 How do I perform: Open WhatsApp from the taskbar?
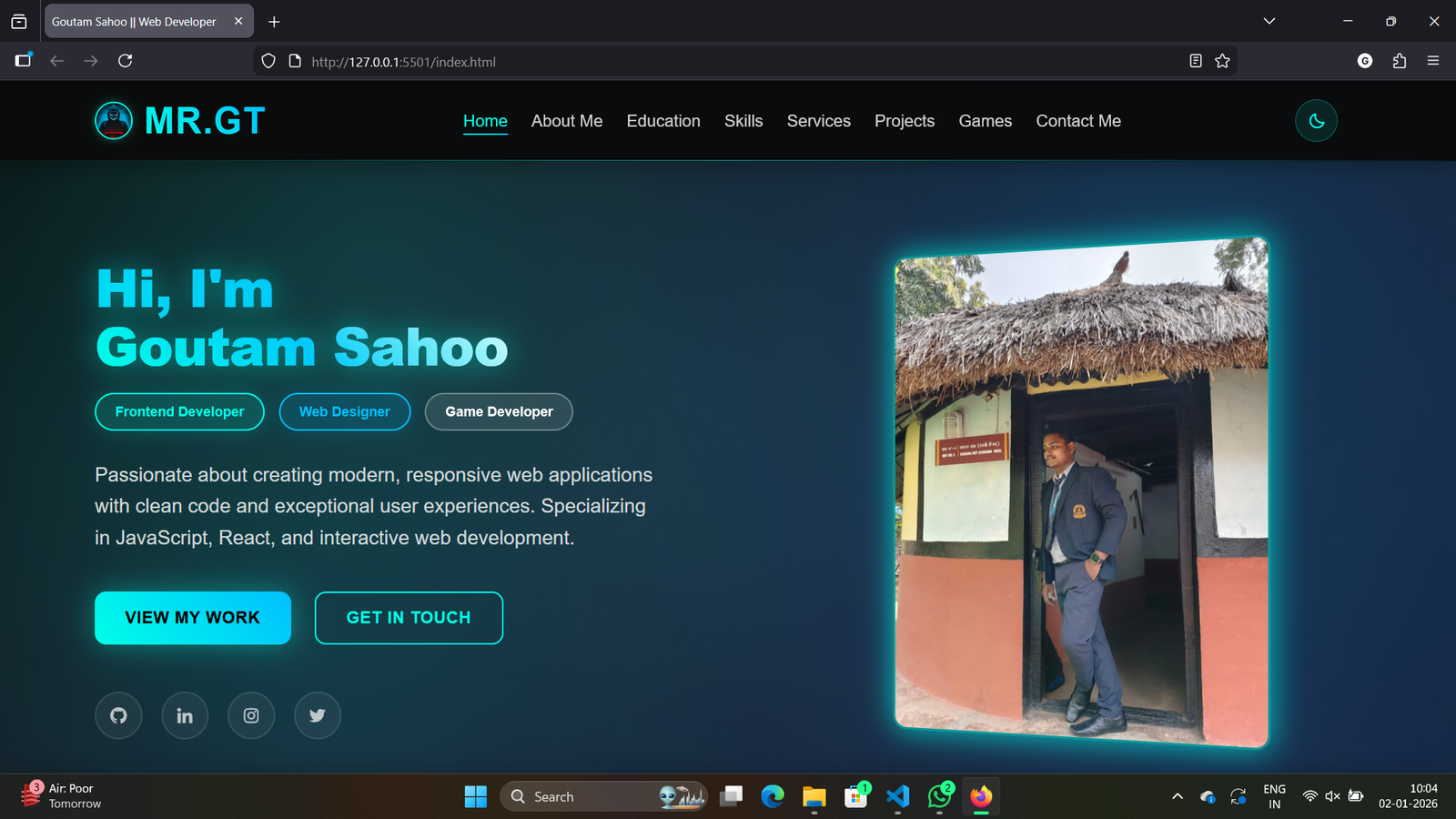(939, 796)
